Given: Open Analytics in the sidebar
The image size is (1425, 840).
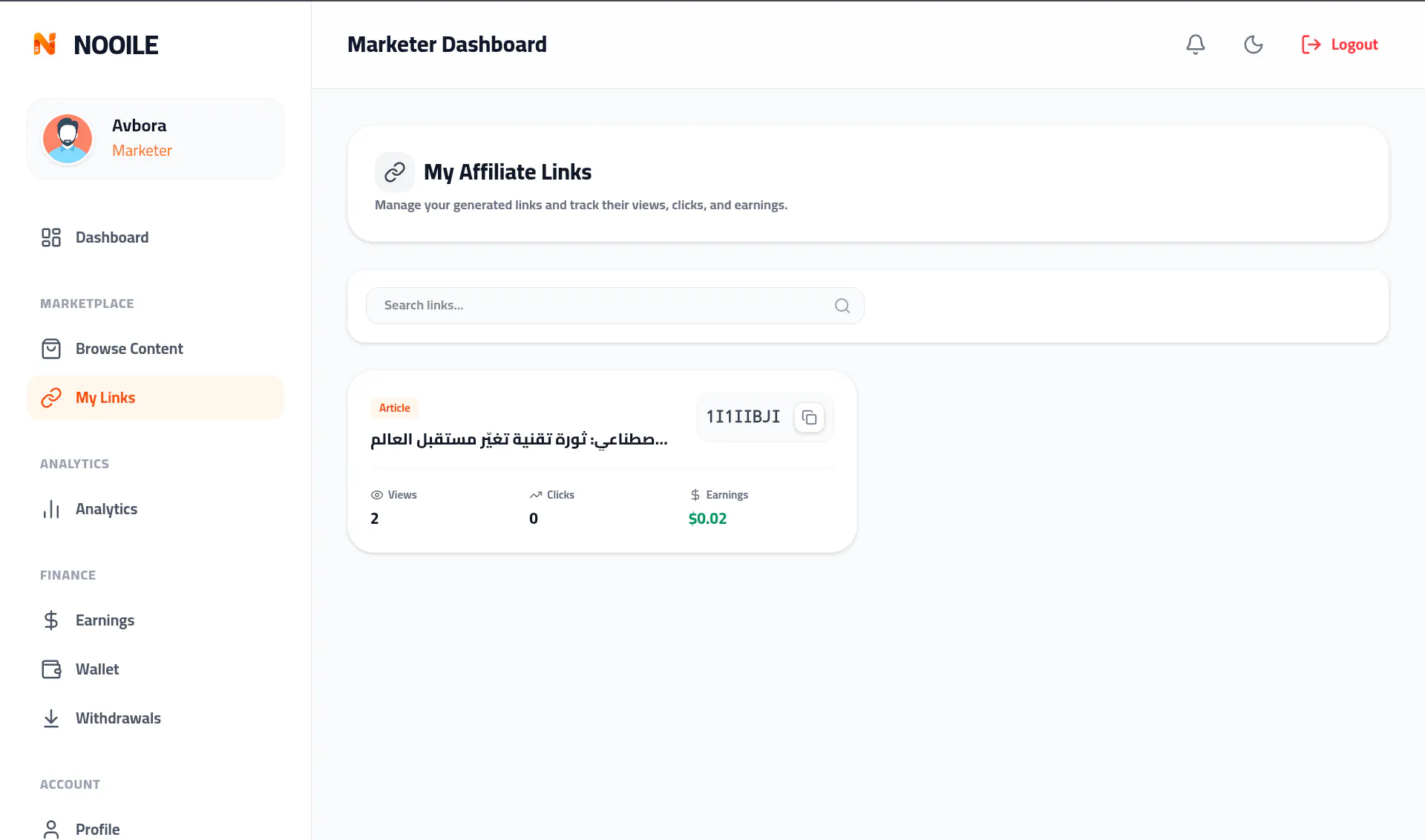Looking at the screenshot, I should coord(155,509).
